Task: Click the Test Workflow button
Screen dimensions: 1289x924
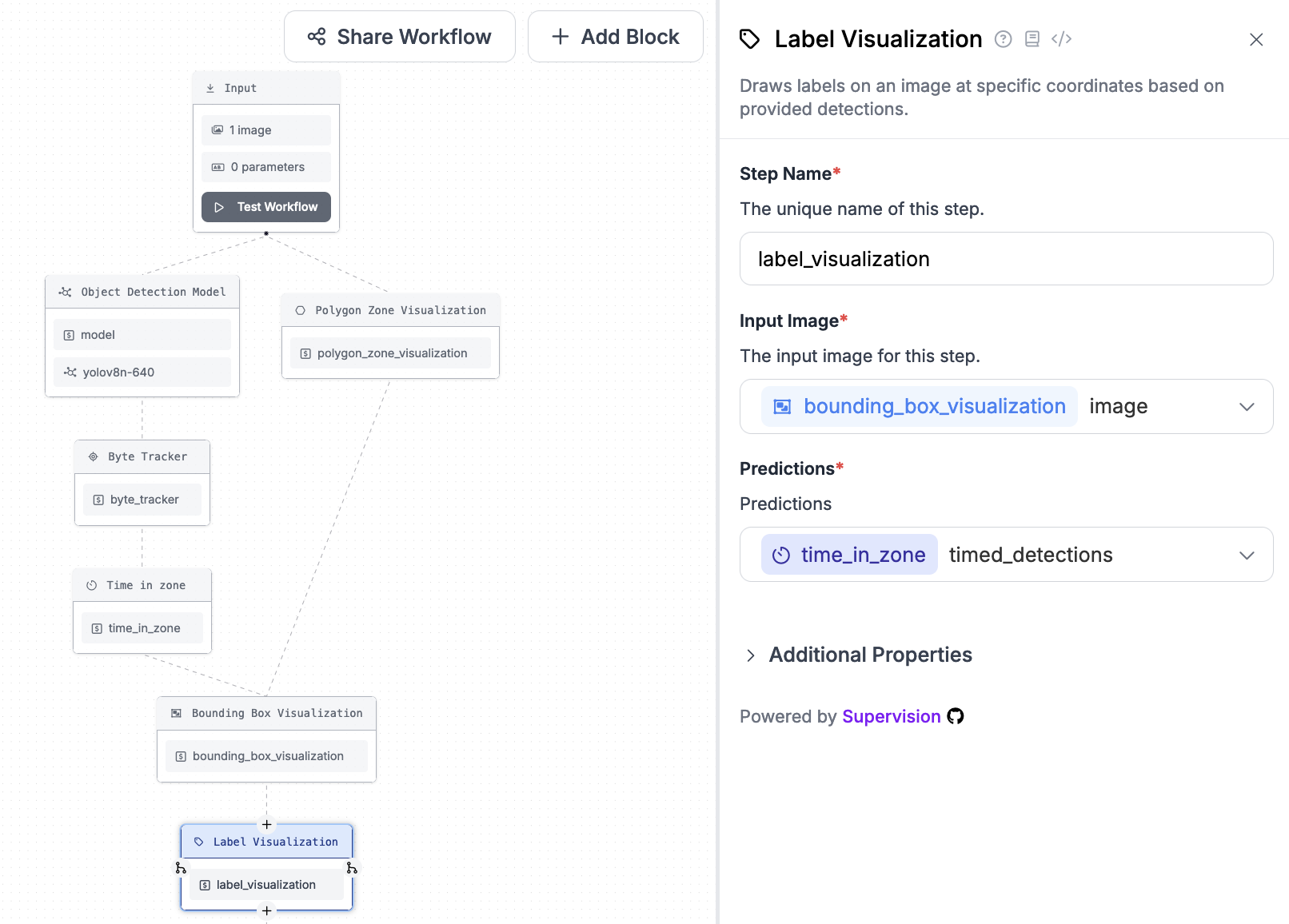Action: tap(265, 206)
